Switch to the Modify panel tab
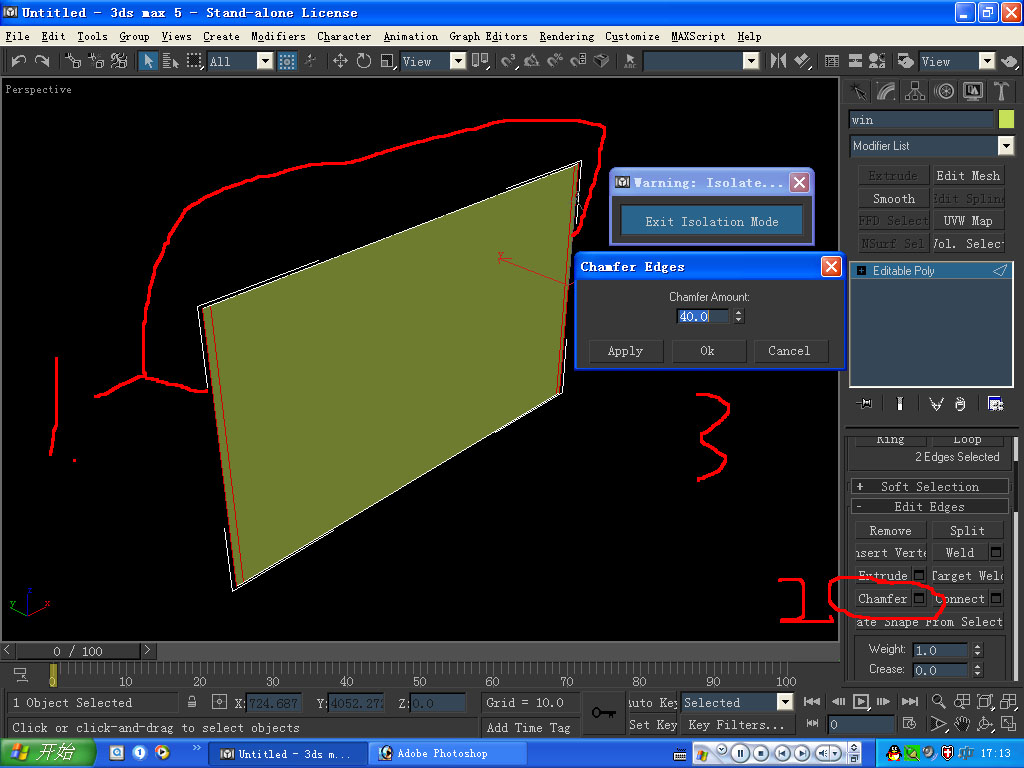 click(886, 91)
